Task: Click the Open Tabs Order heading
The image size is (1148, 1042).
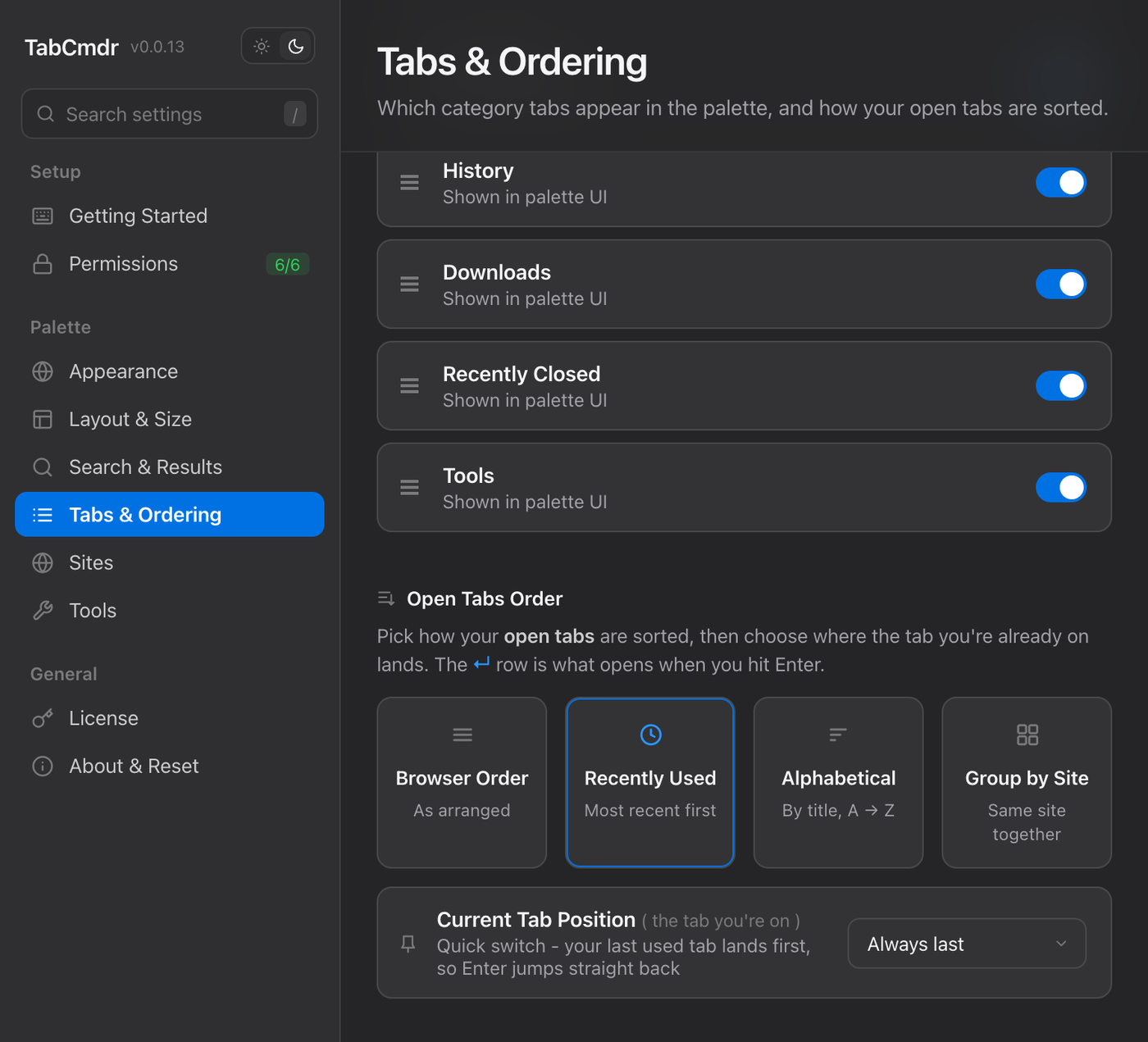Action: [x=485, y=598]
